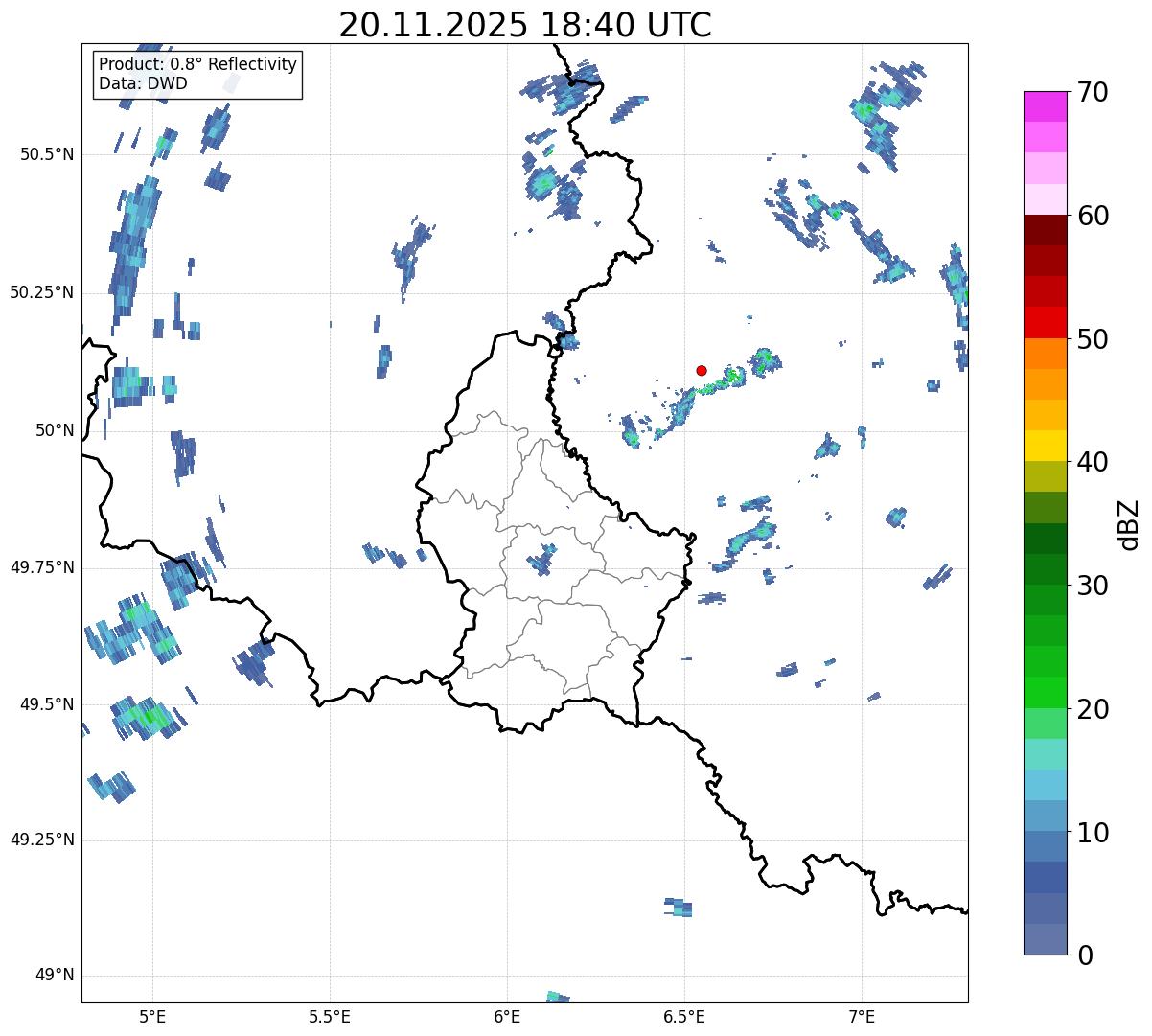Click the pale pink colorbar segment above 60
This screenshot has height=1036, width=1152.
pyautogui.click(x=1046, y=199)
